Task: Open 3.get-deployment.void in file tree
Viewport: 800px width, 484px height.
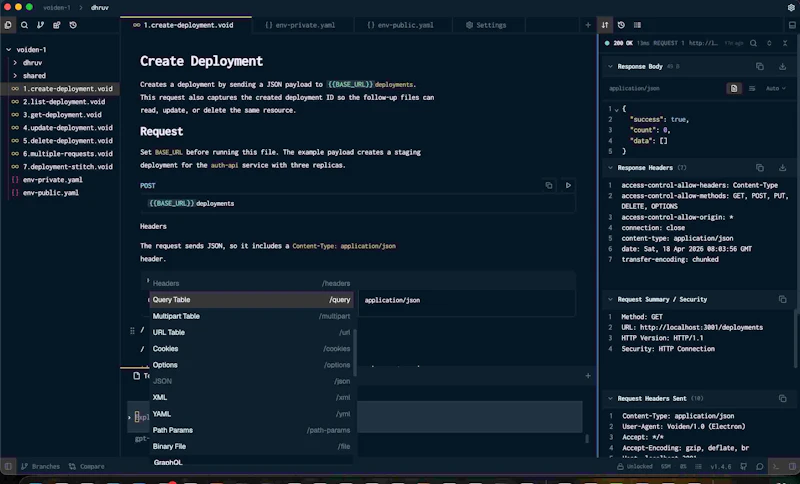Action: coord(62,115)
